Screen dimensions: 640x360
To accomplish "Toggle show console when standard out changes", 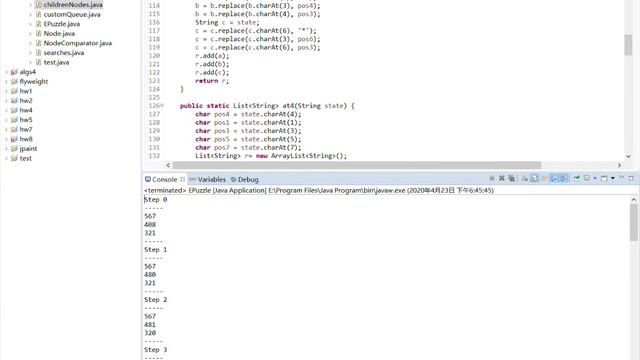I will pos(554,178).
